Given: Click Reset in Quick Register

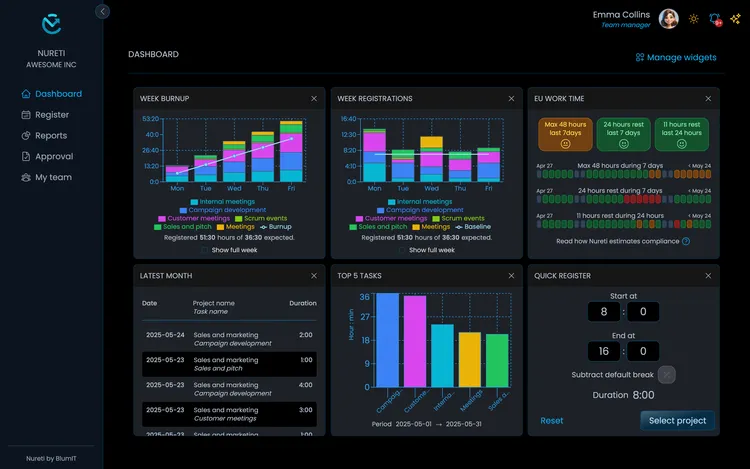Looking at the screenshot, I should point(552,421).
